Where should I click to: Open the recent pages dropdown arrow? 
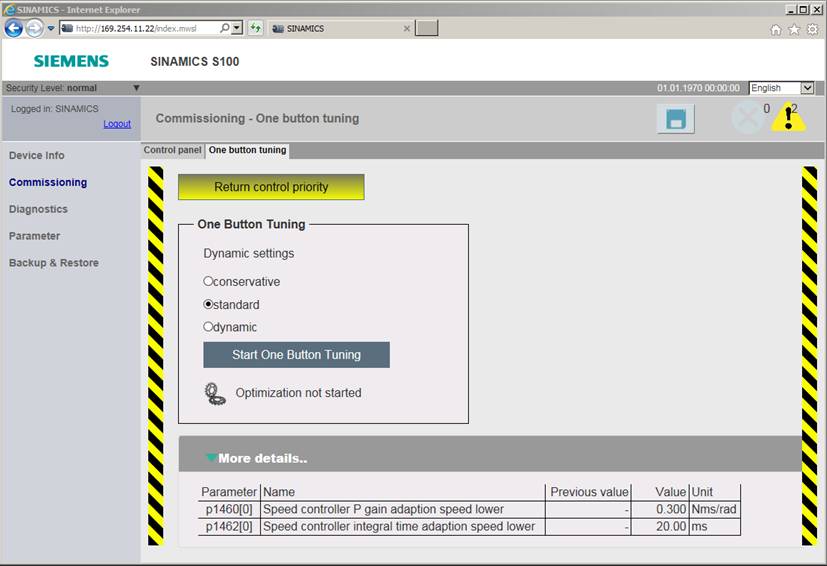51,28
